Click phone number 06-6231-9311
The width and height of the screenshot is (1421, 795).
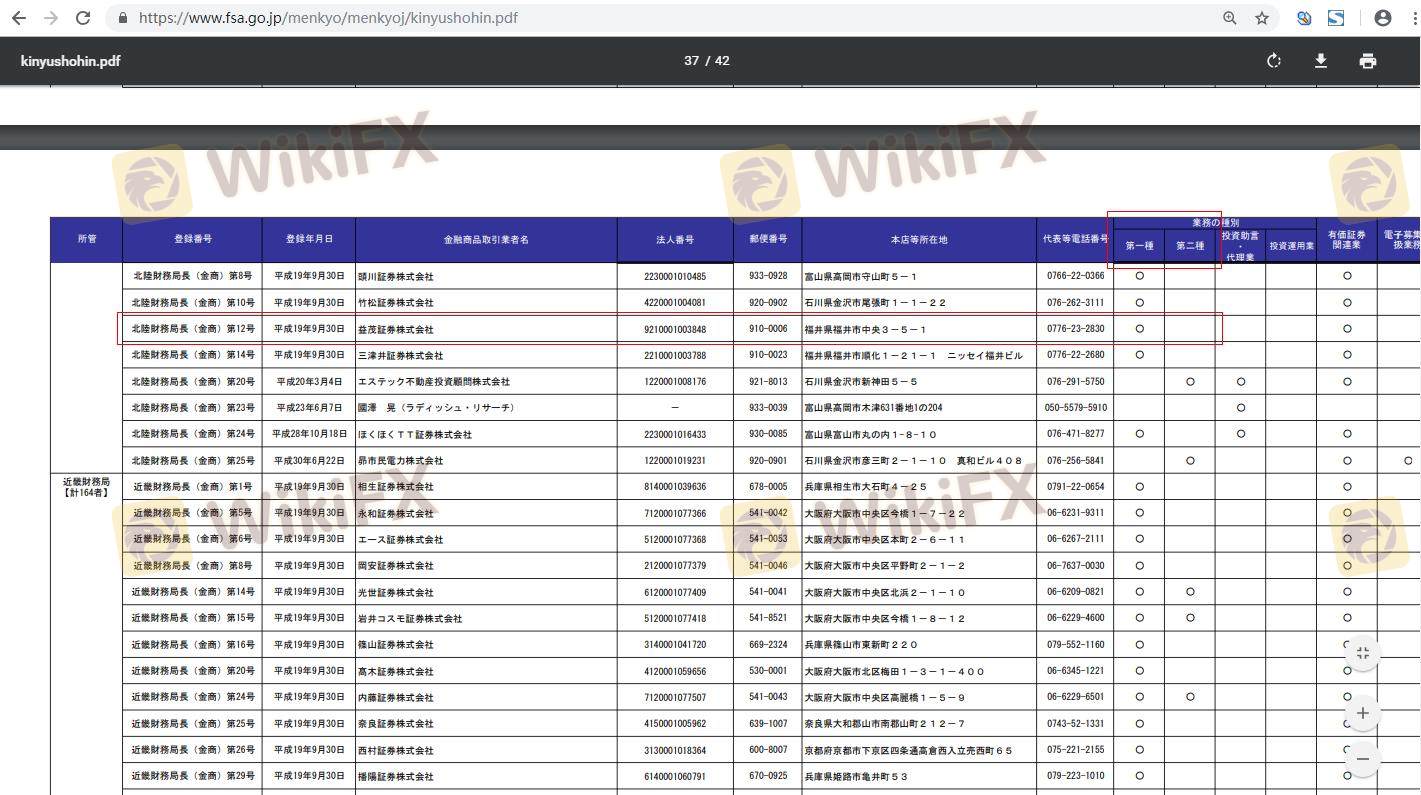coord(1076,513)
